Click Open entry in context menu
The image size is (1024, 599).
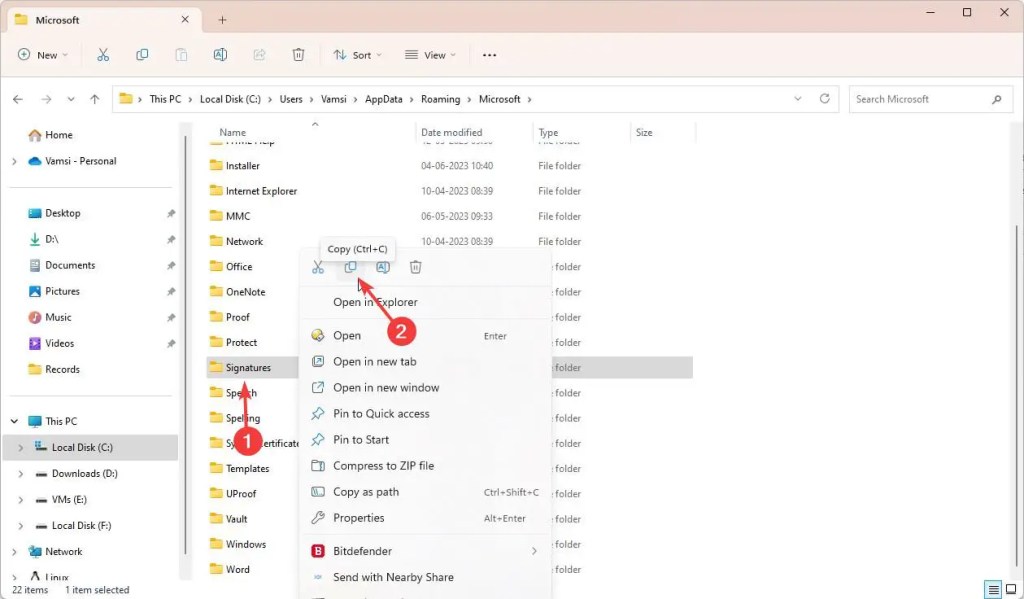pyautogui.click(x=425, y=336)
